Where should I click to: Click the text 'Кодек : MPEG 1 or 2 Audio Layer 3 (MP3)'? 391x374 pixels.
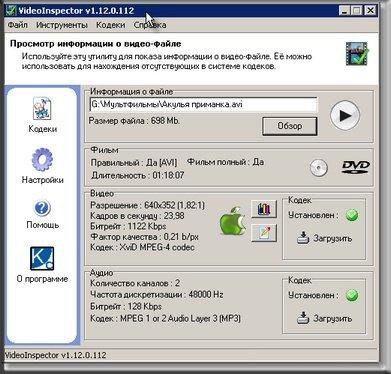tap(165, 318)
